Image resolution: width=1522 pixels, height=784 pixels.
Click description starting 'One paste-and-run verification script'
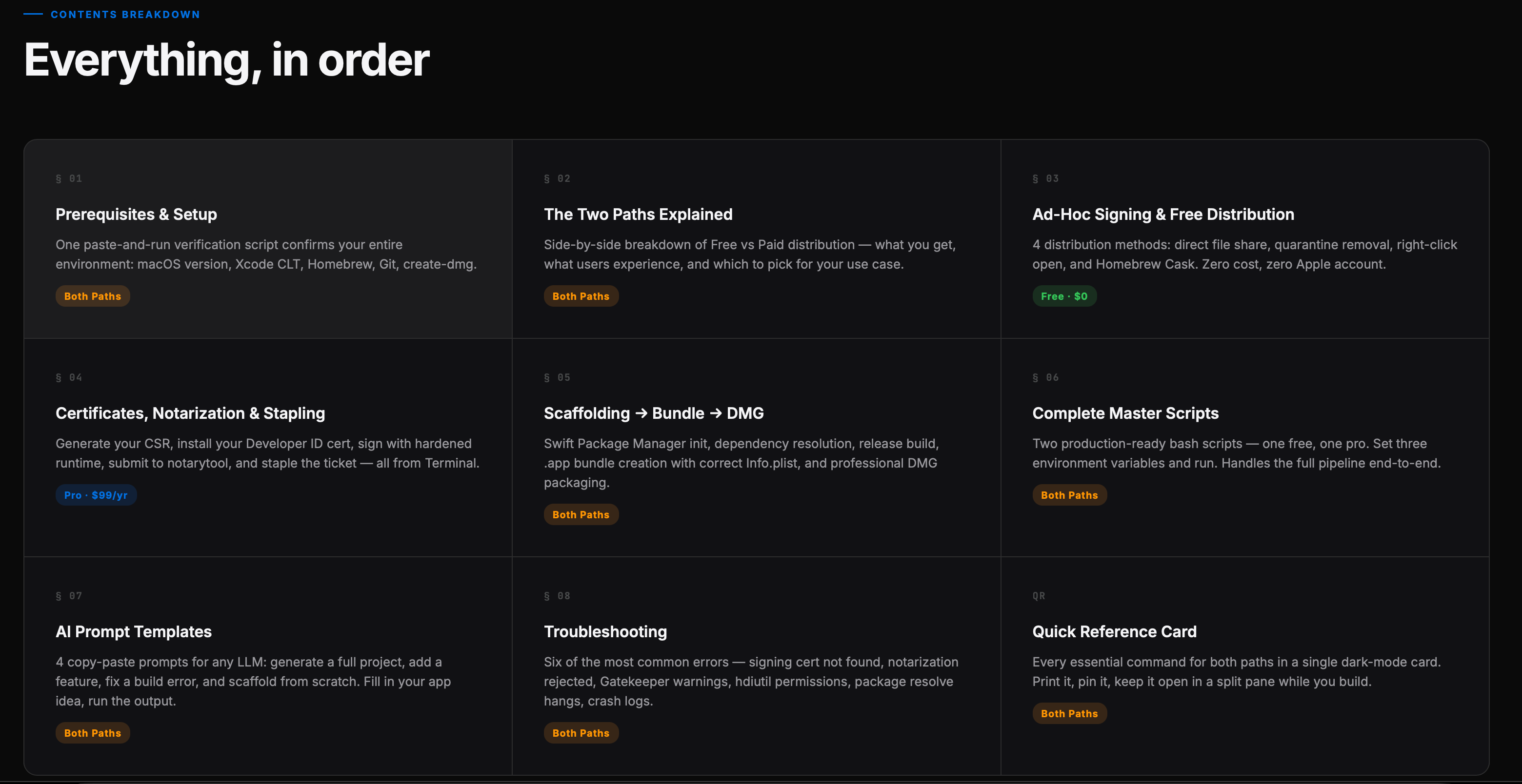click(x=266, y=255)
